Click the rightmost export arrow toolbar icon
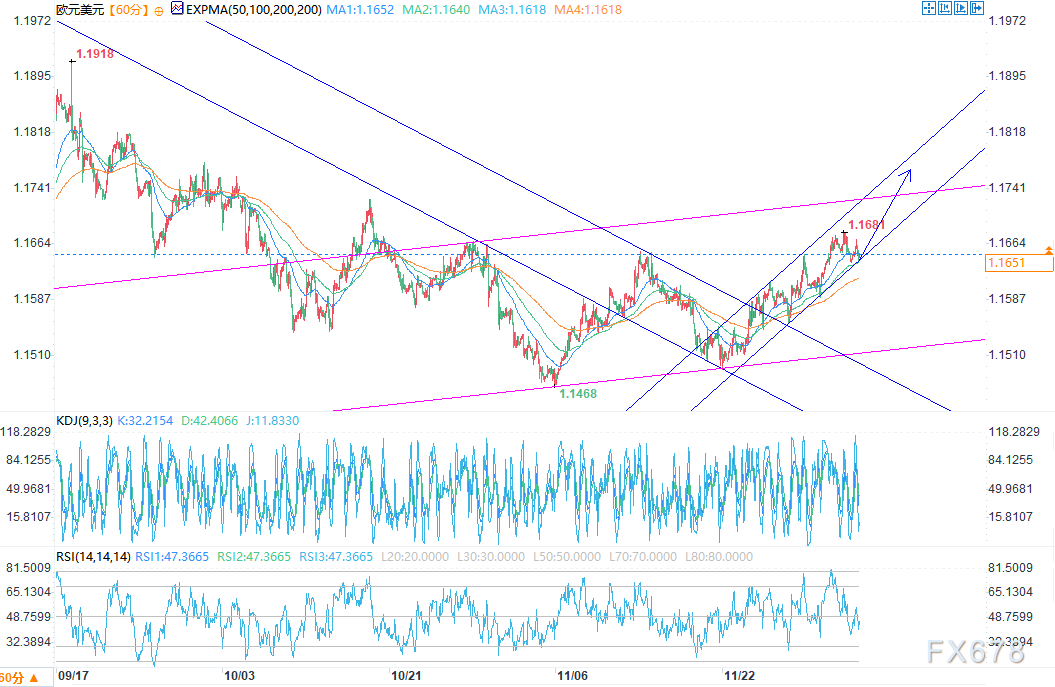The width and height of the screenshot is (1055, 687). tap(978, 9)
